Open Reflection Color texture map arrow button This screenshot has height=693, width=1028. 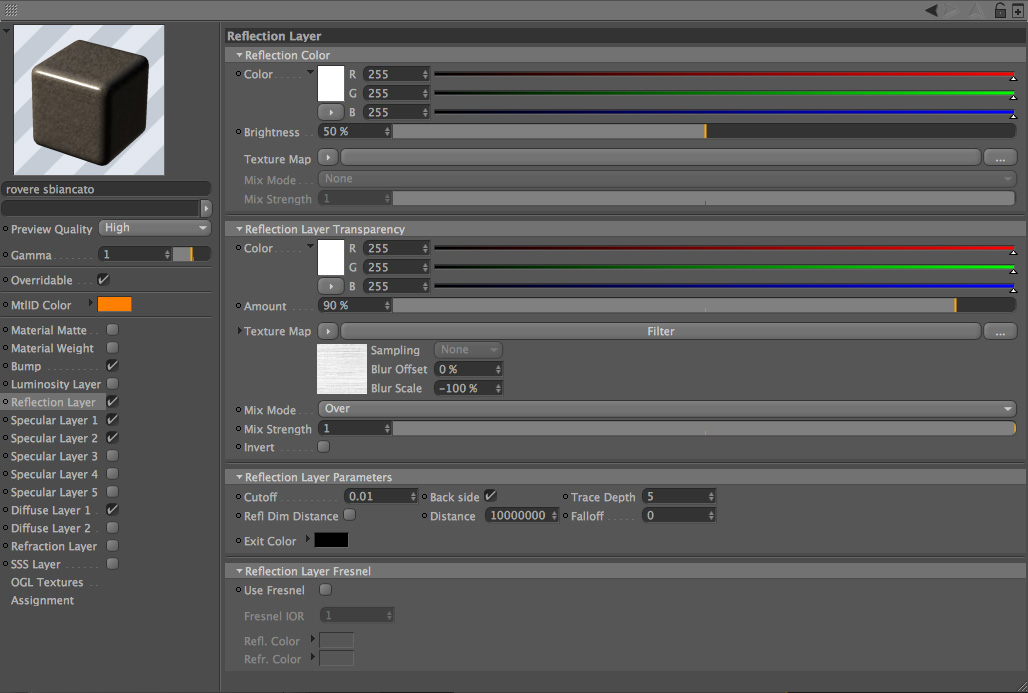coord(328,157)
